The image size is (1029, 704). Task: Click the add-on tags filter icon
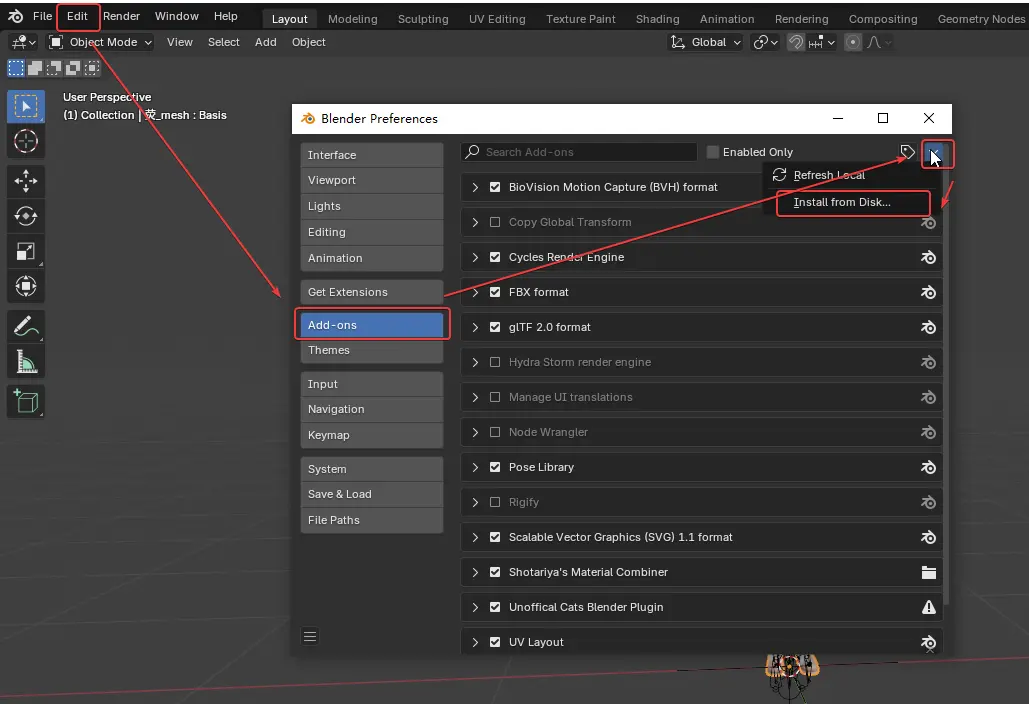coord(907,152)
